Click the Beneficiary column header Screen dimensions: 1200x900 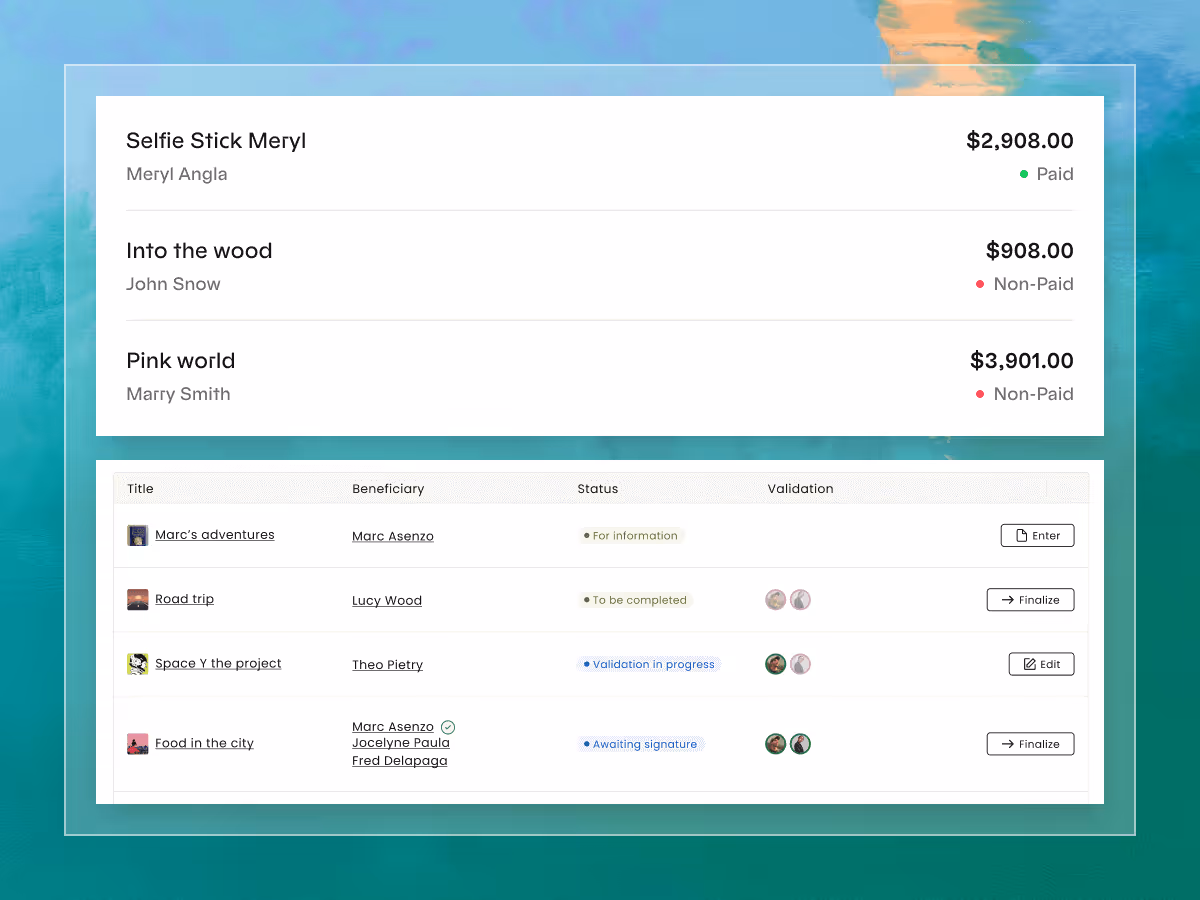[388, 489]
